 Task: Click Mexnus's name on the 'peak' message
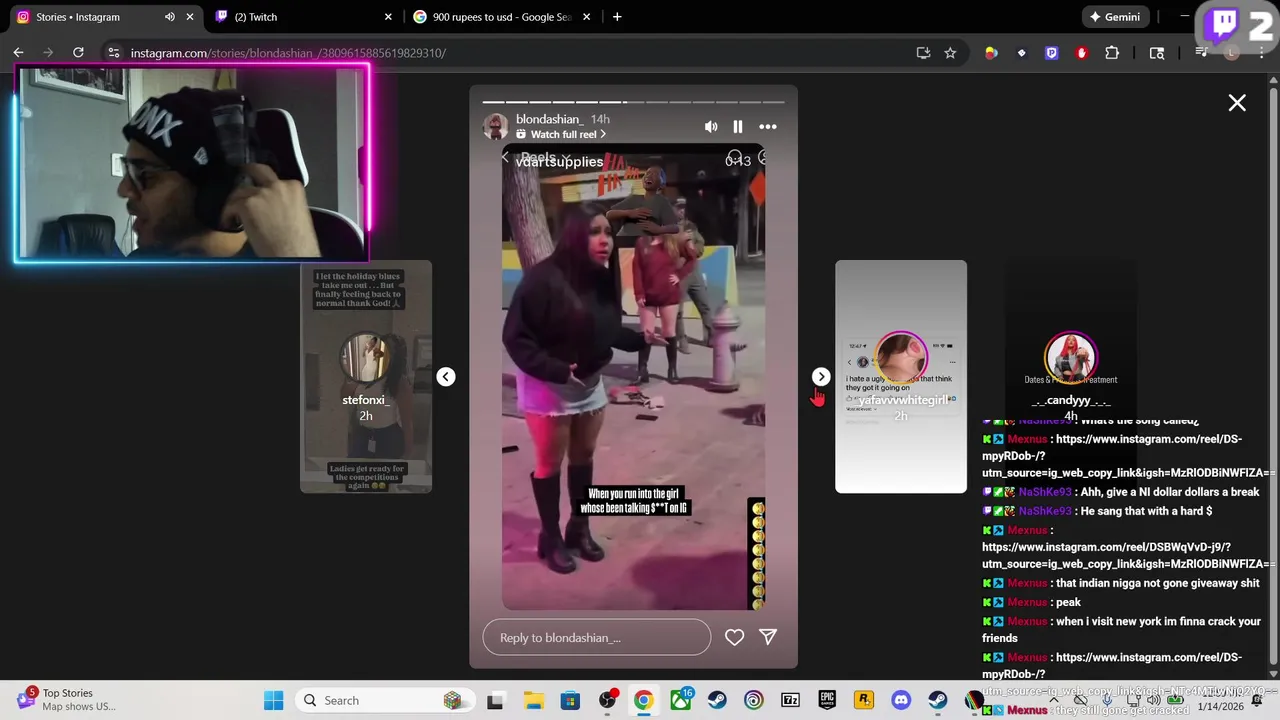tap(1027, 602)
